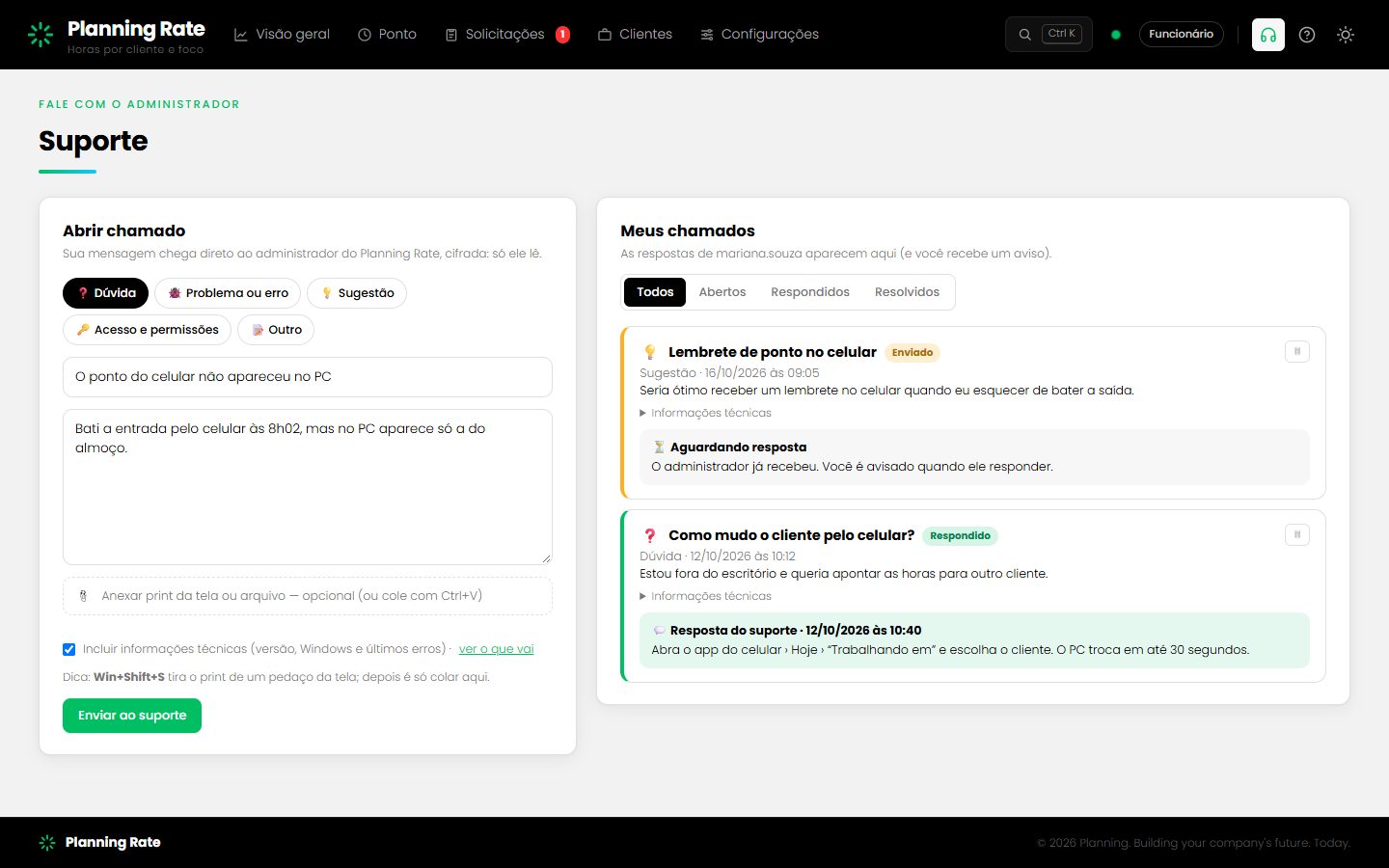Screen dimensions: 1389x868
Task: Select 'Acesso e permissões' category
Action: pyautogui.click(x=147, y=330)
